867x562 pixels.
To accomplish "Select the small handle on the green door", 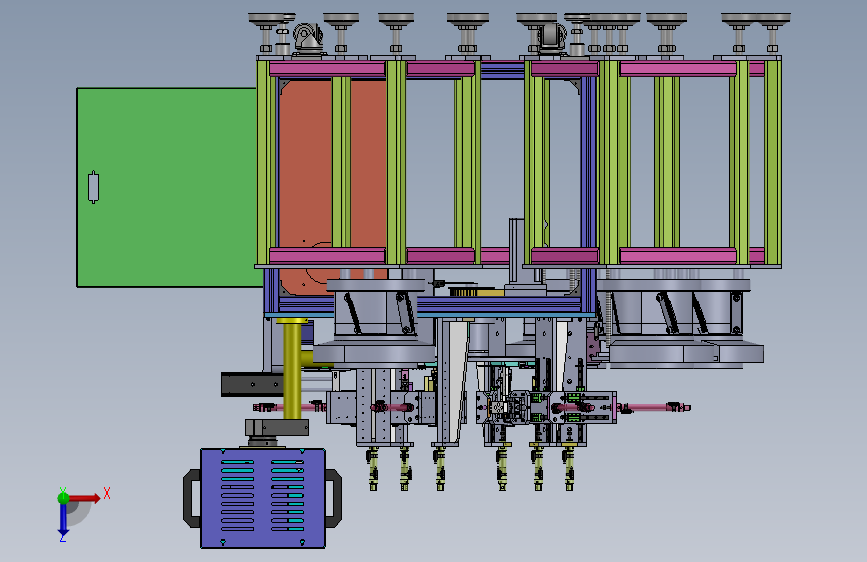I will [93, 187].
